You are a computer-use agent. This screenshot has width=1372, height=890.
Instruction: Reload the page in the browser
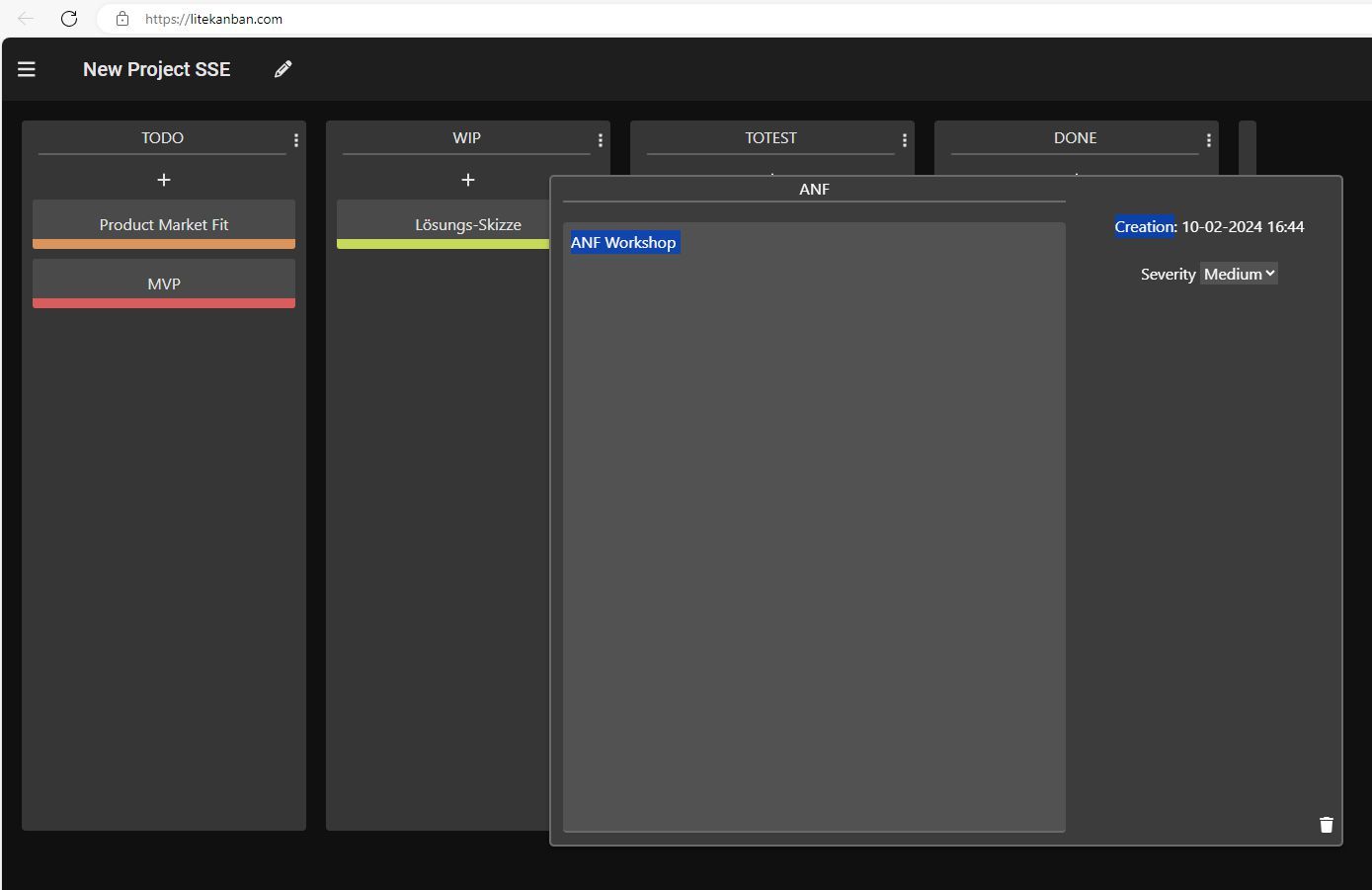(69, 19)
